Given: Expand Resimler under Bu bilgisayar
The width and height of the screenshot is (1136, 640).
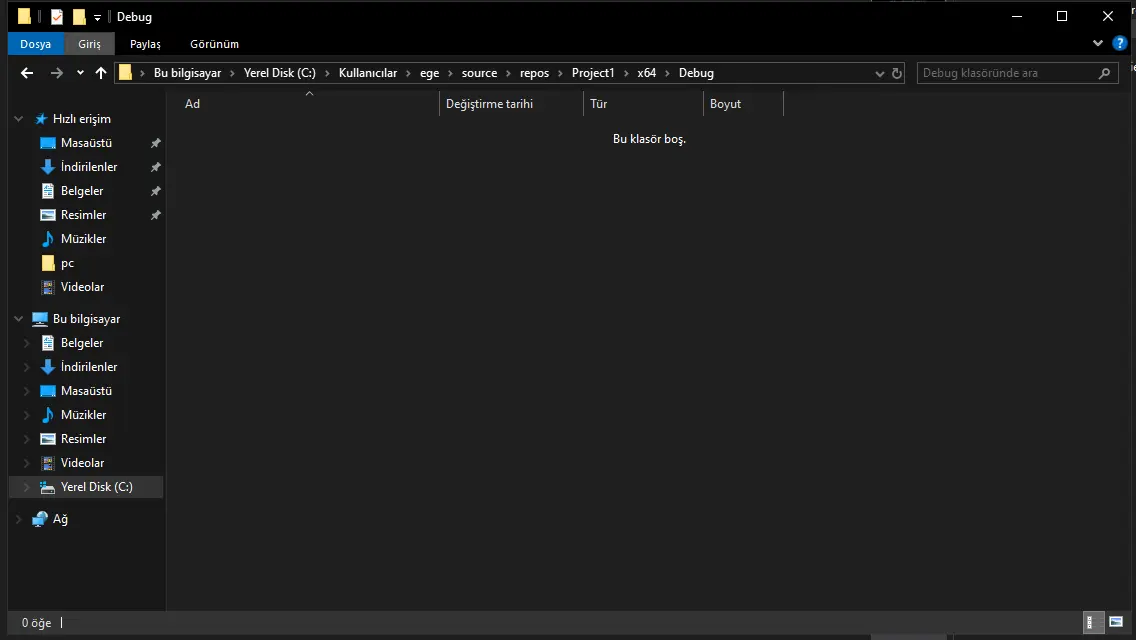Looking at the screenshot, I should [x=27, y=439].
